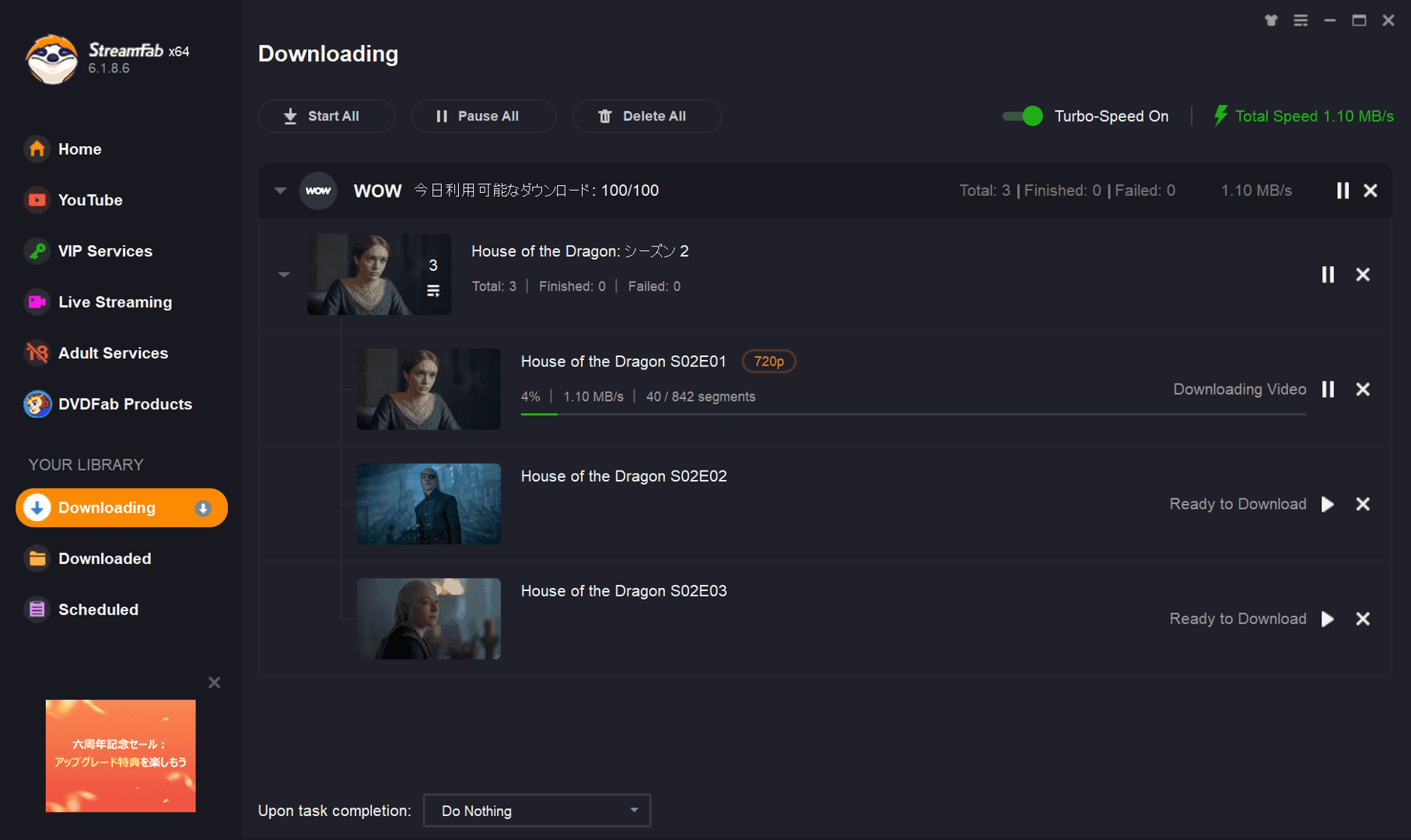The width and height of the screenshot is (1411, 840).
Task: Click the Start All button
Action: 326,116
